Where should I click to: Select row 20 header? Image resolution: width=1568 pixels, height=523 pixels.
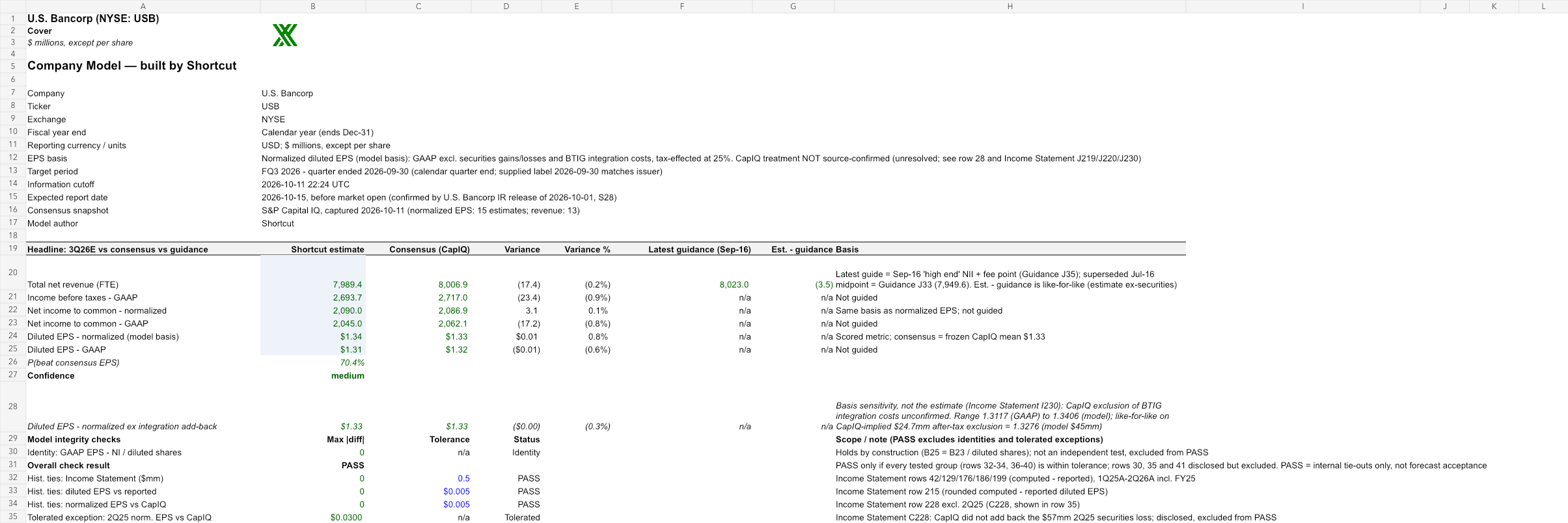[x=13, y=273]
